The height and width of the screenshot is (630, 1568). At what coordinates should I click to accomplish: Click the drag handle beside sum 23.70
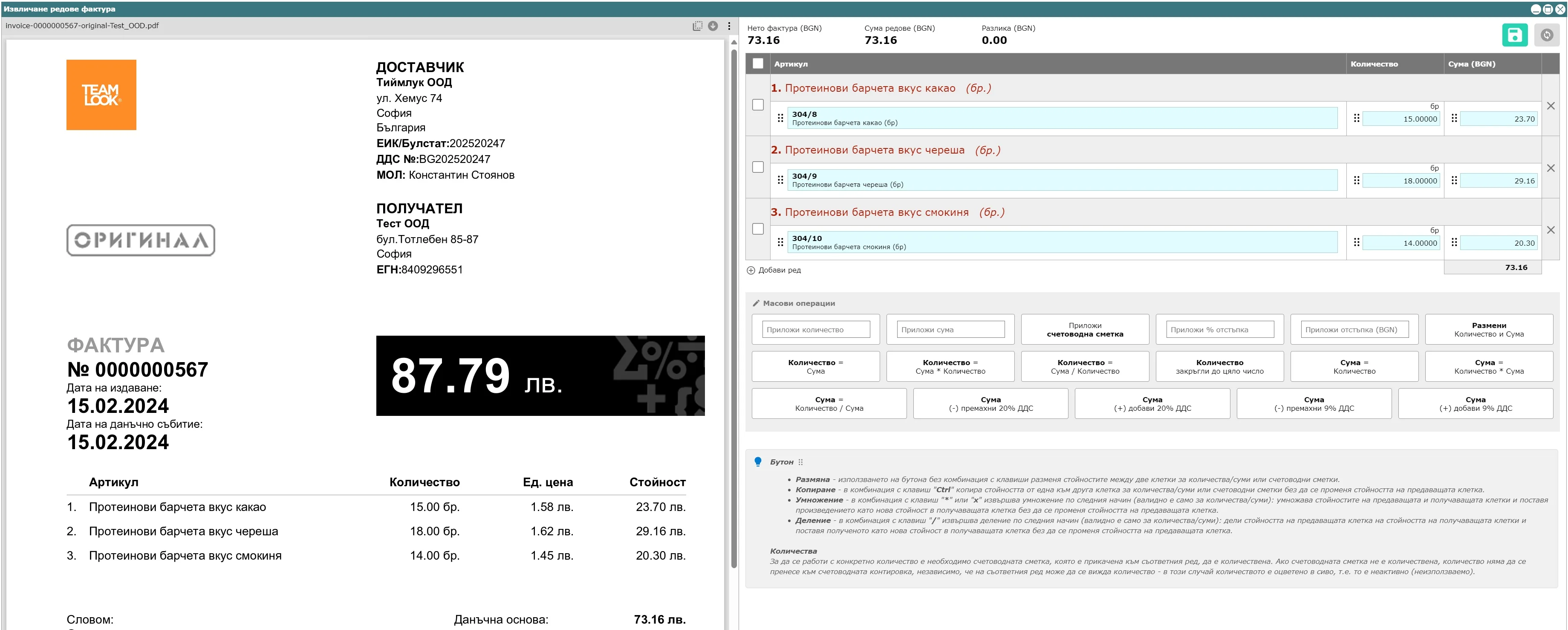pos(1454,118)
